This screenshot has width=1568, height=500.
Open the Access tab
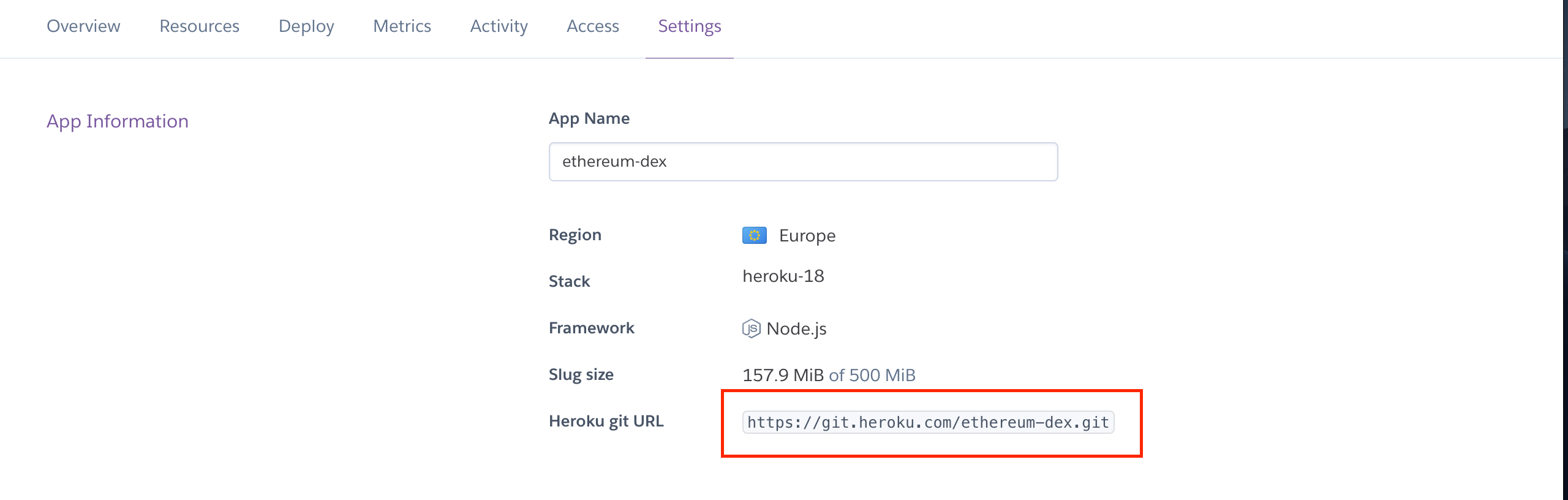(592, 26)
